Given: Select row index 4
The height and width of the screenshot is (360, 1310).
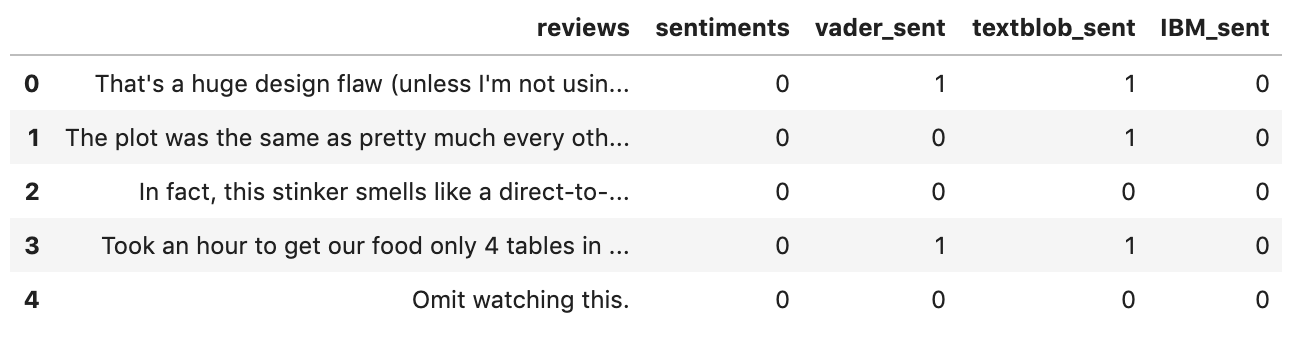Looking at the screenshot, I should click(31, 300).
